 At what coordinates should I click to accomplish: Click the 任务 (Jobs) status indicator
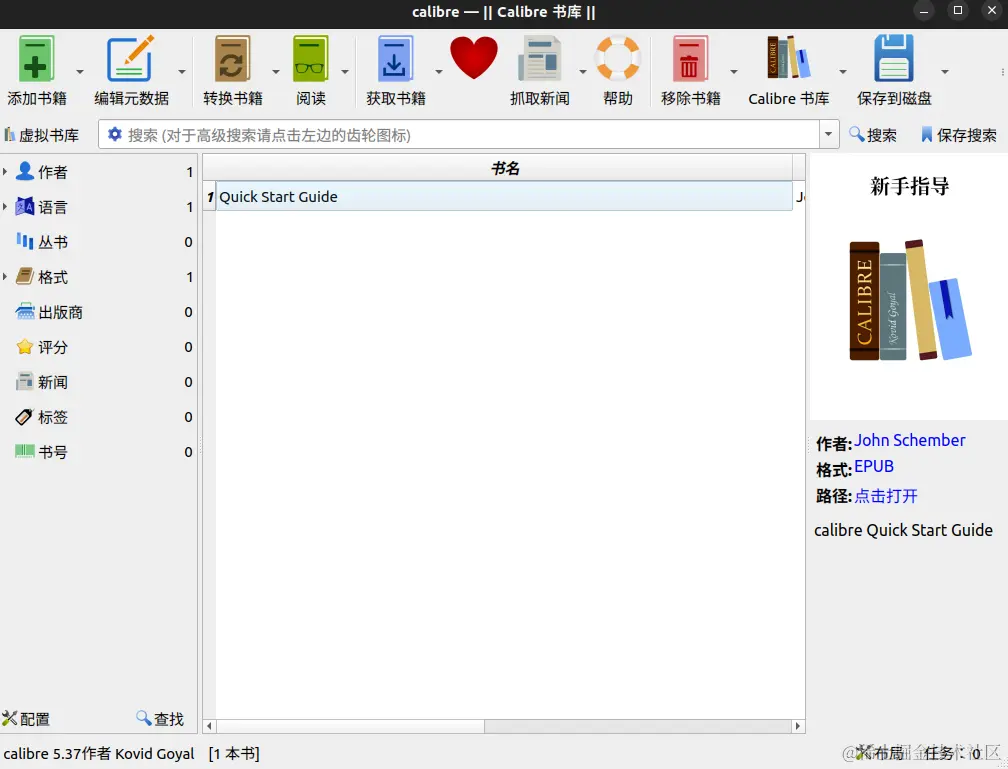(953, 752)
